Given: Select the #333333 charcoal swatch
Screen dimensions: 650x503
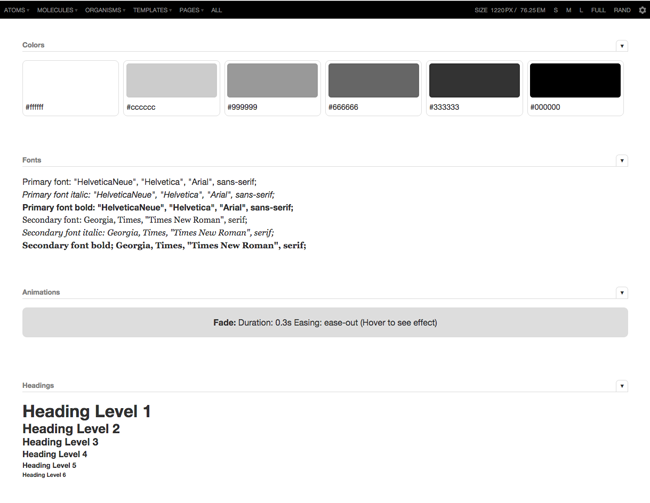Looking at the screenshot, I should point(474,88).
